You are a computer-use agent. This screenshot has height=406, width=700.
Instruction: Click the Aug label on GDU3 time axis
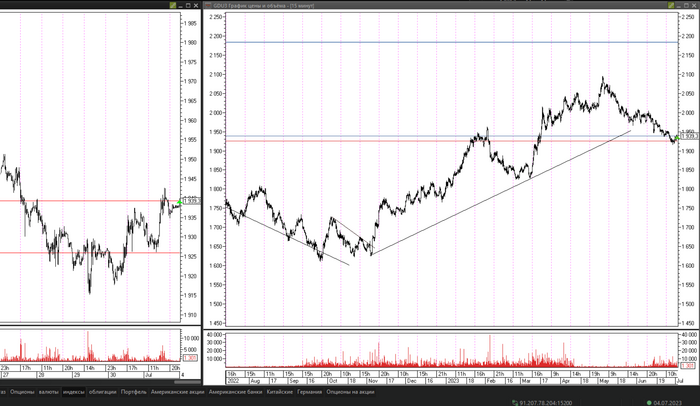pyautogui.click(x=255, y=381)
